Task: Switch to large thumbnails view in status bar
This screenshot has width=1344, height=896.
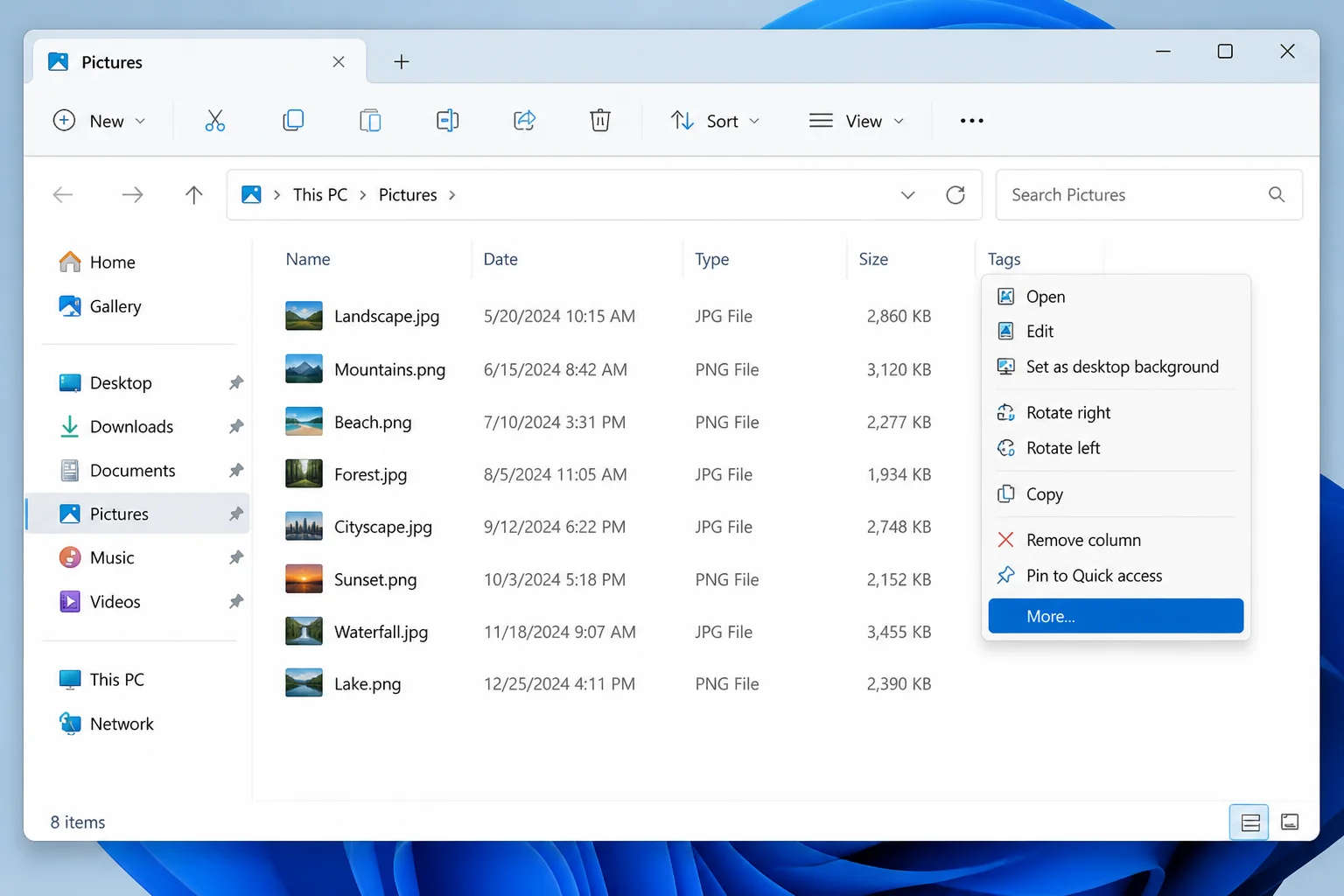Action: pyautogui.click(x=1290, y=822)
